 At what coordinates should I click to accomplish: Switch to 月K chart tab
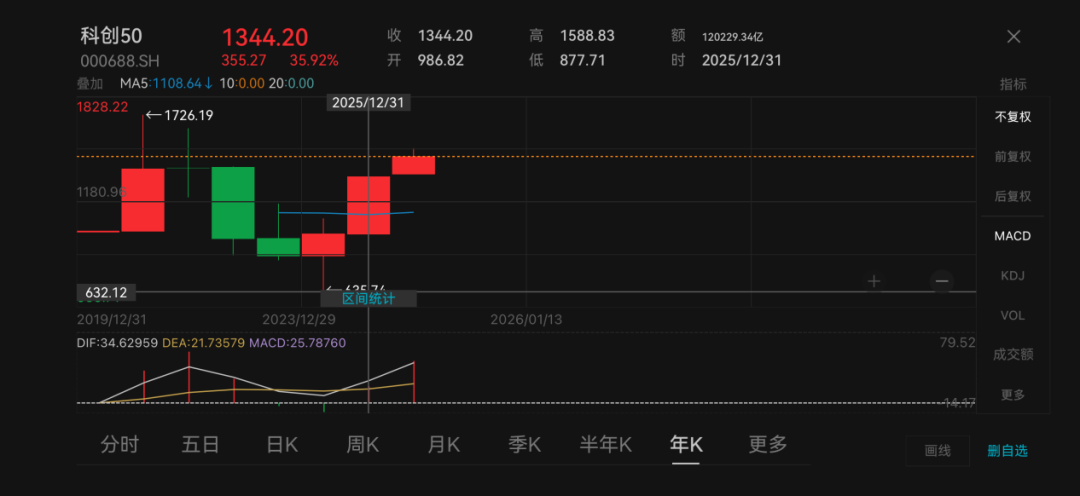[x=443, y=445]
